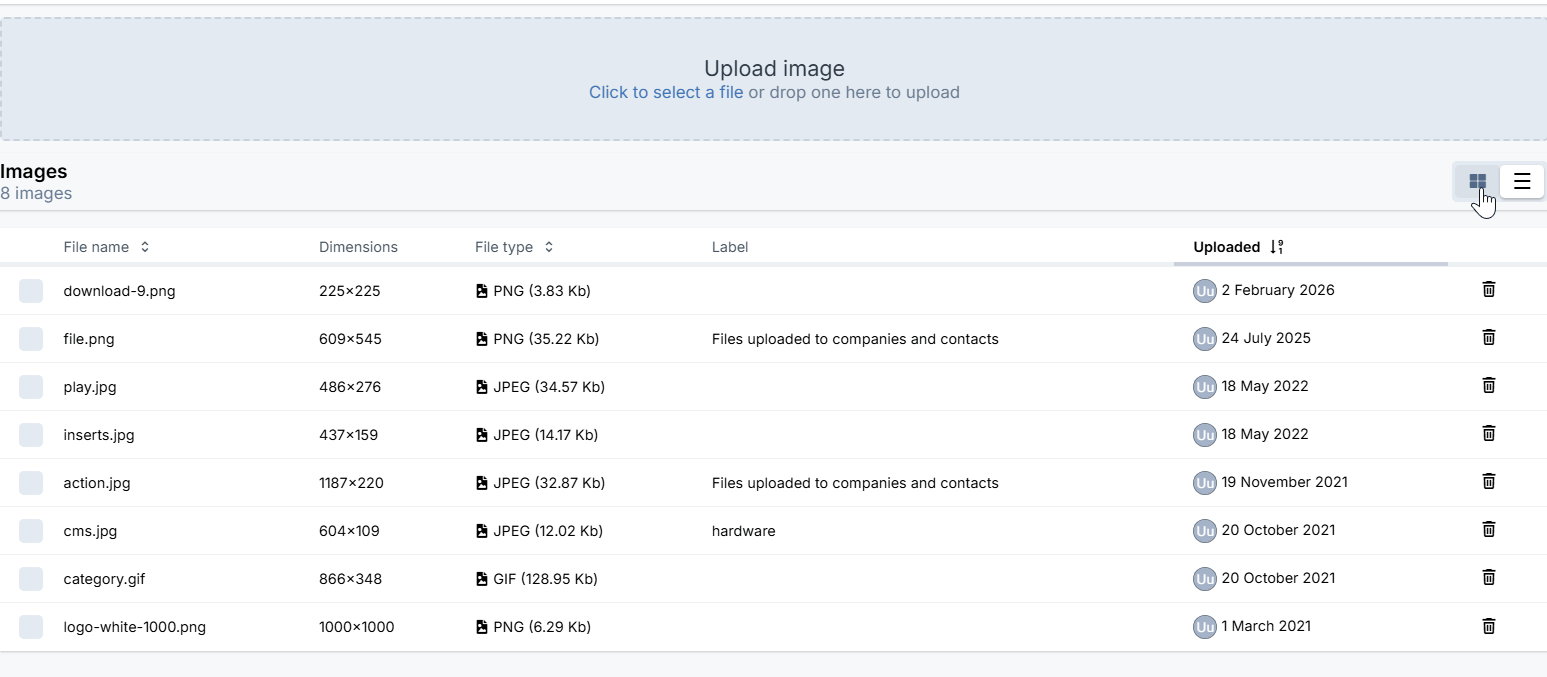Click the 'hardware' label on cms.jpg
This screenshot has width=1547, height=677.
pyautogui.click(x=743, y=531)
